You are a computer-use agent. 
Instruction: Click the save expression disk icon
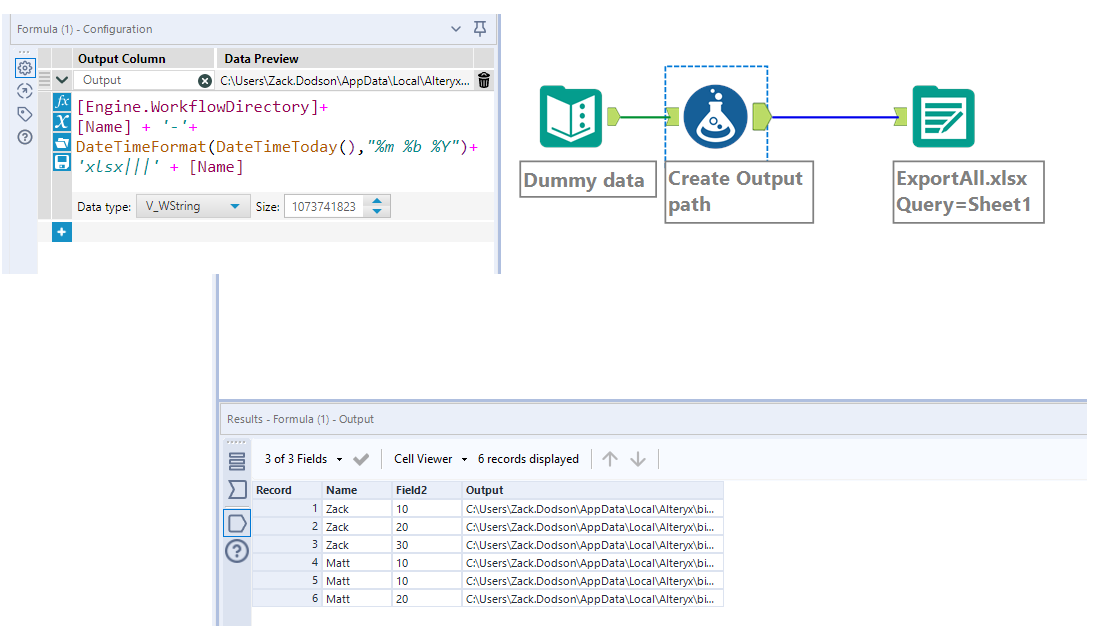click(62, 162)
